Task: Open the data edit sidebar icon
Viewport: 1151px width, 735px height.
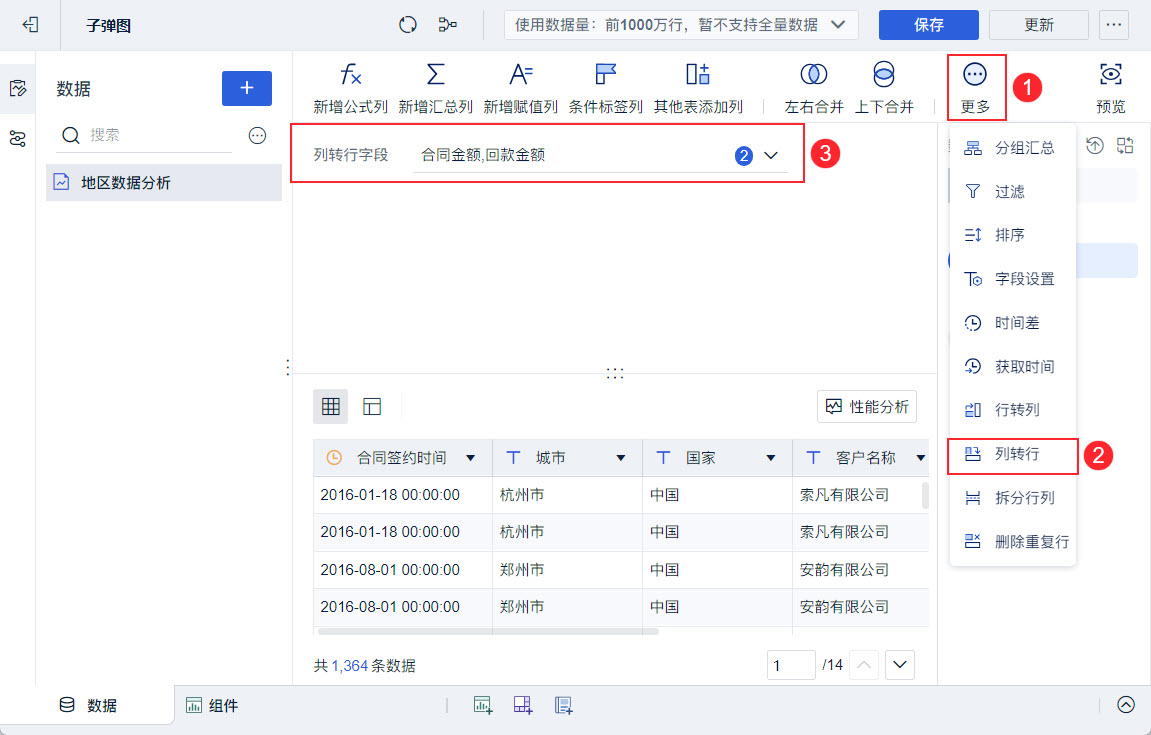Action: click(x=18, y=89)
